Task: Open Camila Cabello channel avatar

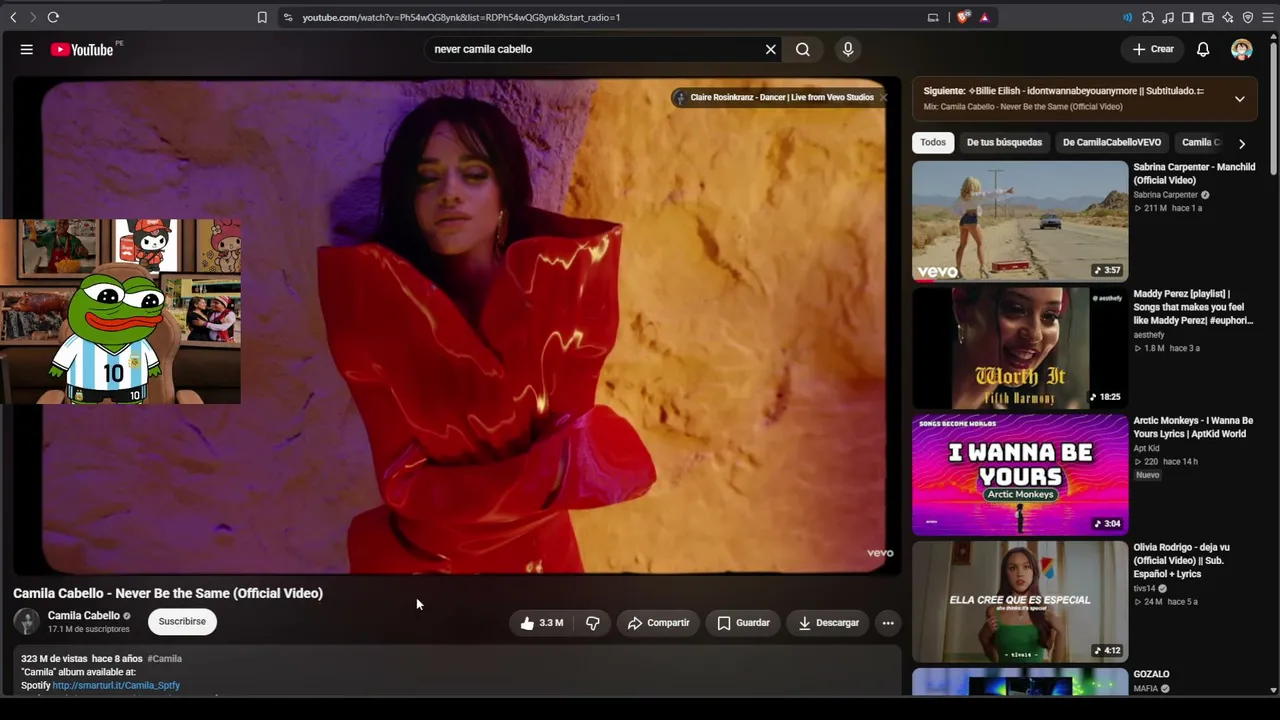Action: (27, 621)
